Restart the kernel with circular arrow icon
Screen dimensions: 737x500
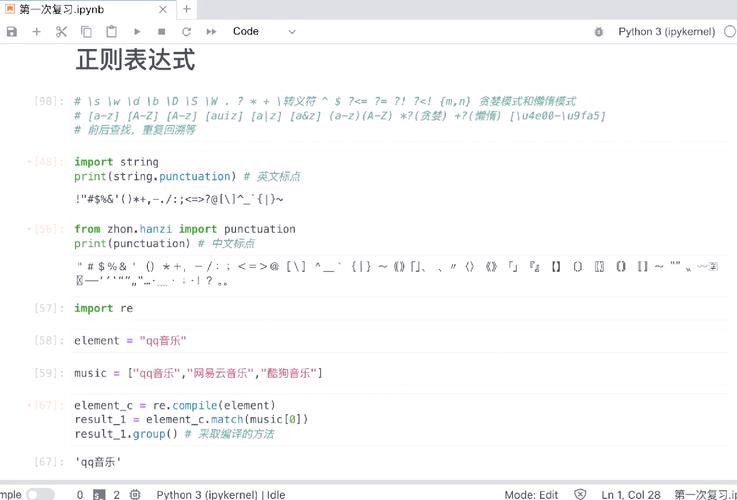[187, 31]
